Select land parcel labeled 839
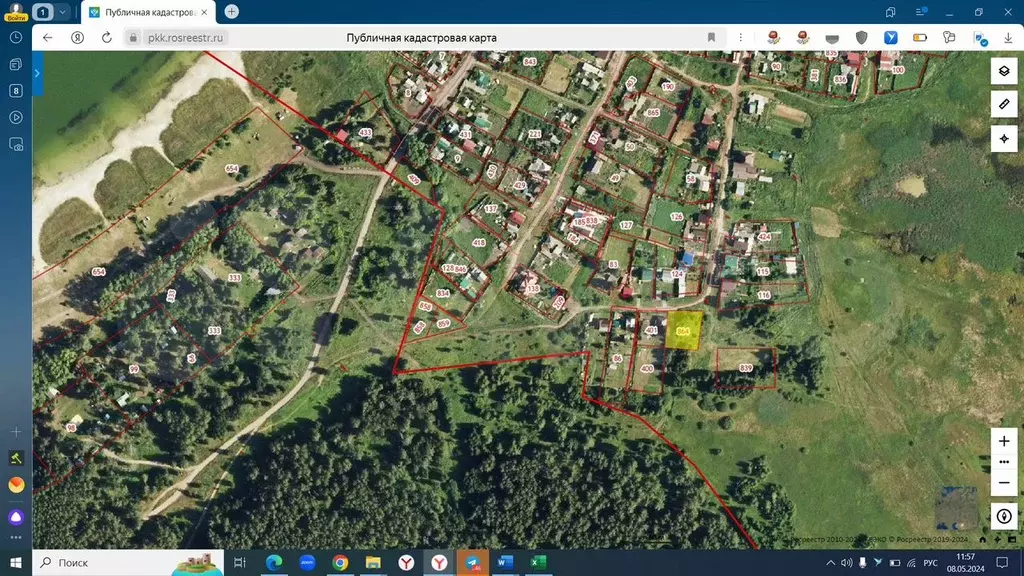 (746, 368)
